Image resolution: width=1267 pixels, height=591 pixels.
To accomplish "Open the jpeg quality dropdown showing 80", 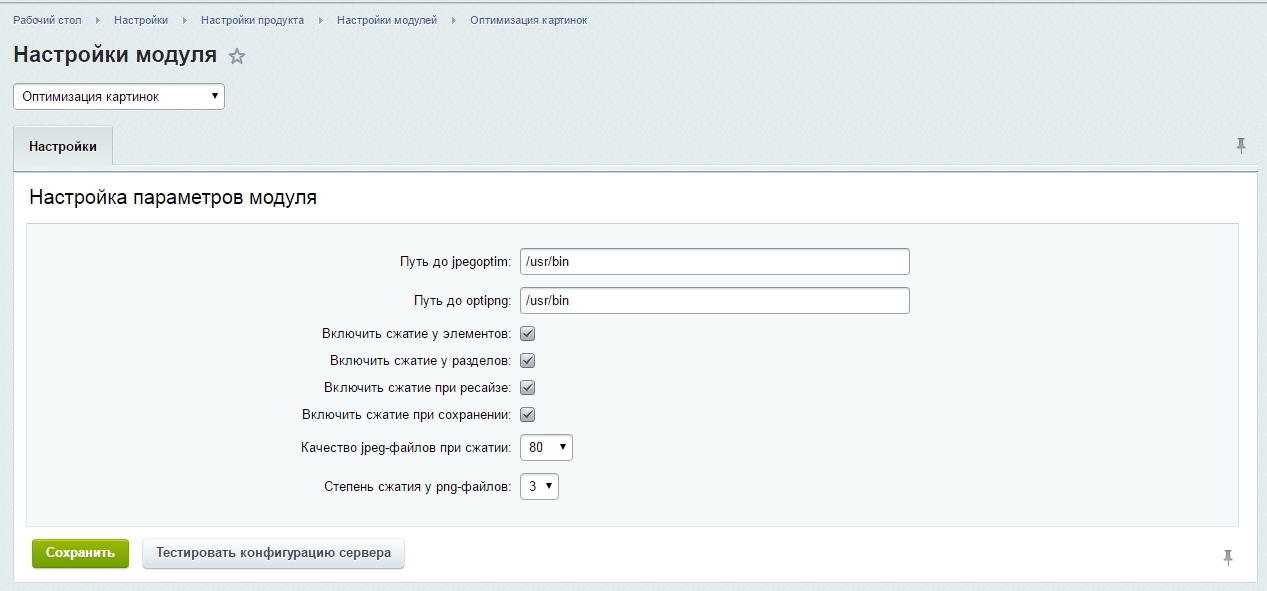I will [546, 448].
